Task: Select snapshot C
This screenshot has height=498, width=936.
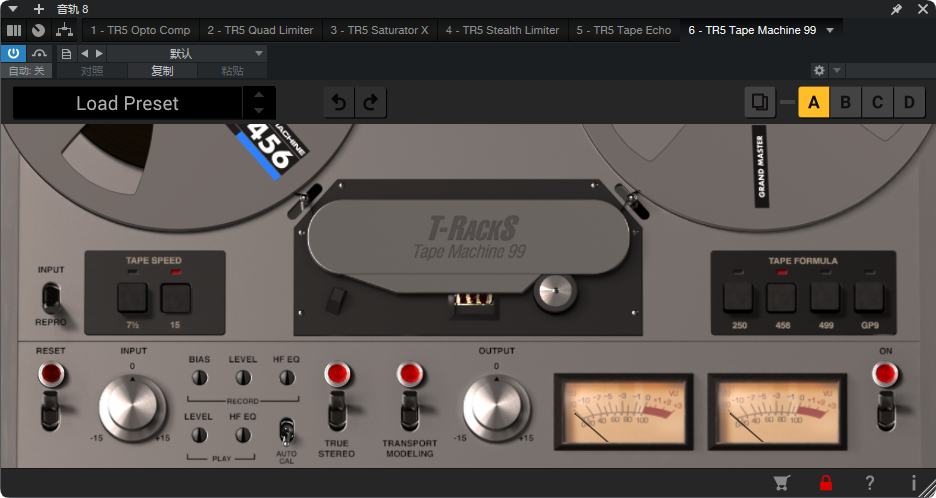Action: pyautogui.click(x=878, y=102)
